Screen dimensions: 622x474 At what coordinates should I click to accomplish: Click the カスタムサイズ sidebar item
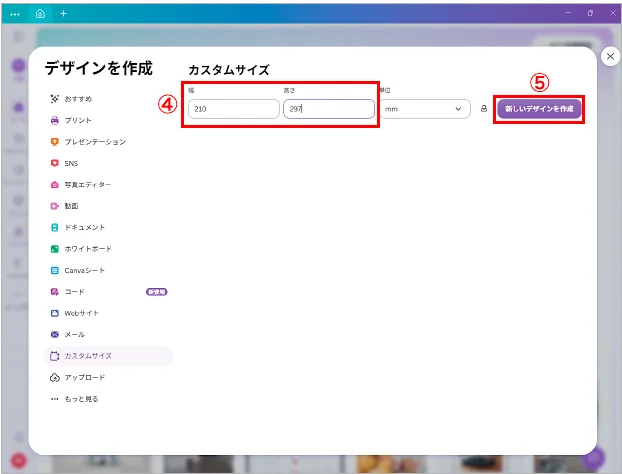pyautogui.click(x=108, y=356)
